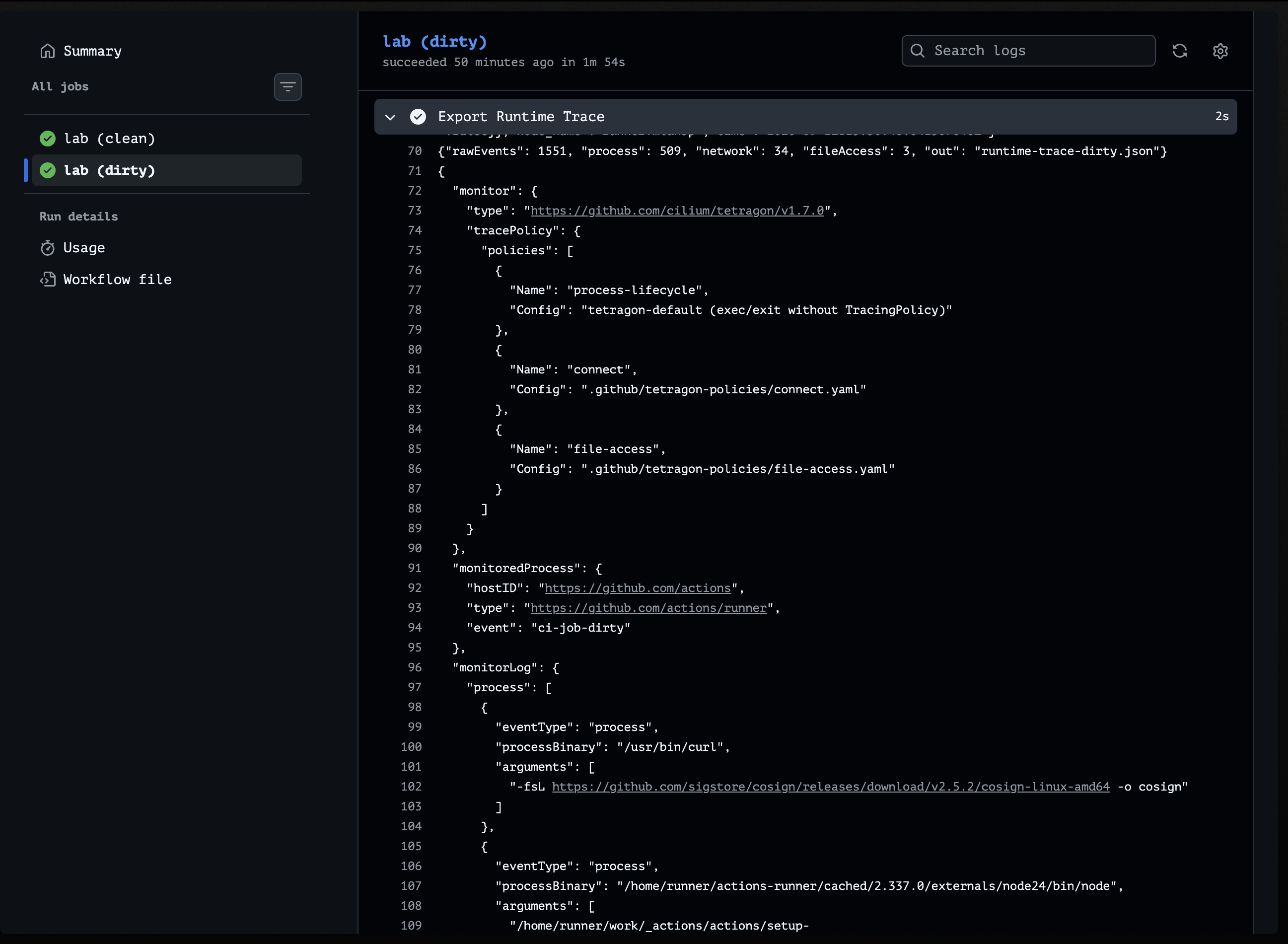Click log line number 100
The width and height of the screenshot is (1288, 944).
click(412, 747)
